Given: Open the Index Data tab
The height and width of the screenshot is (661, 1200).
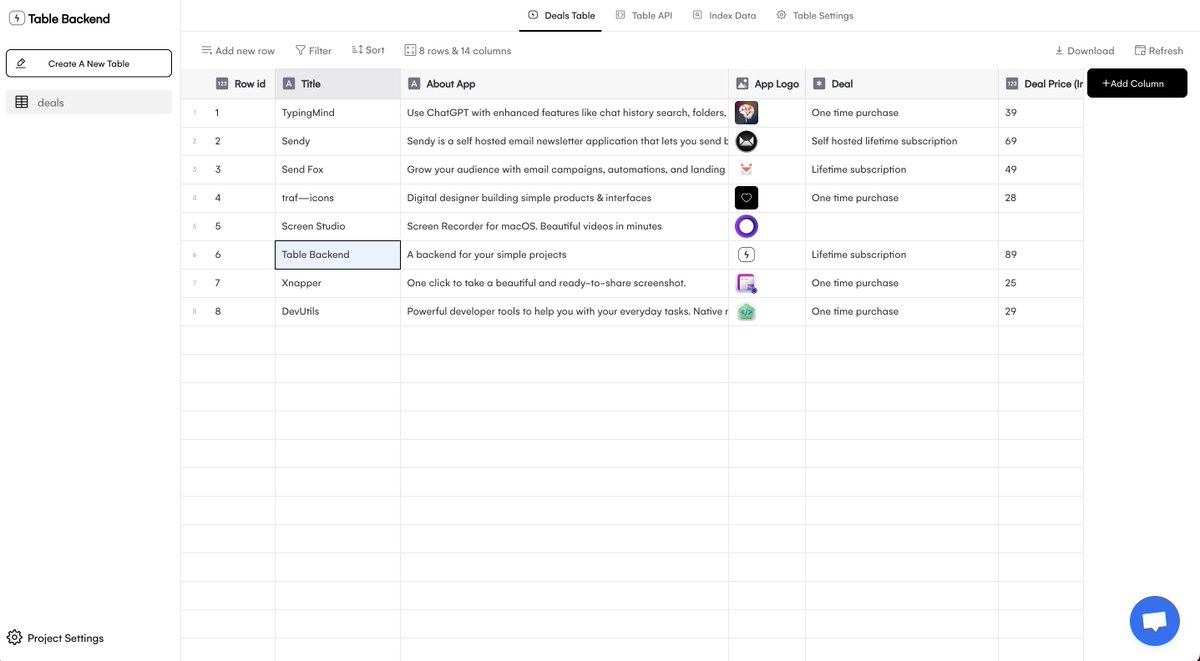Looking at the screenshot, I should pos(724,16).
